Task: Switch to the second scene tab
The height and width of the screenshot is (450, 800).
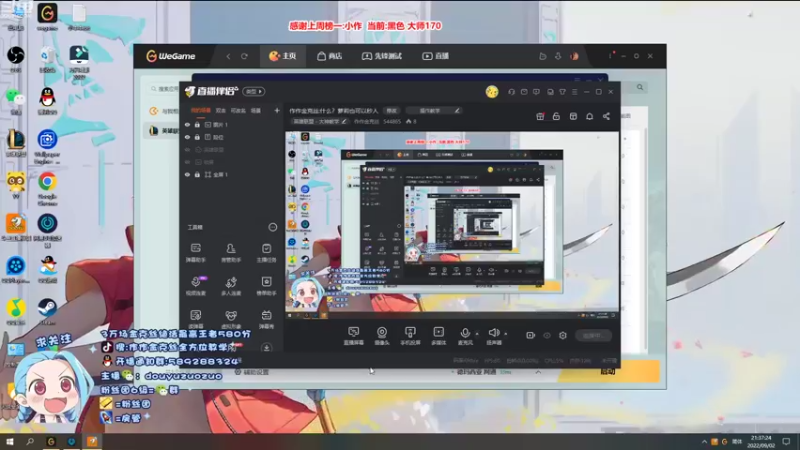Action: (x=220, y=110)
